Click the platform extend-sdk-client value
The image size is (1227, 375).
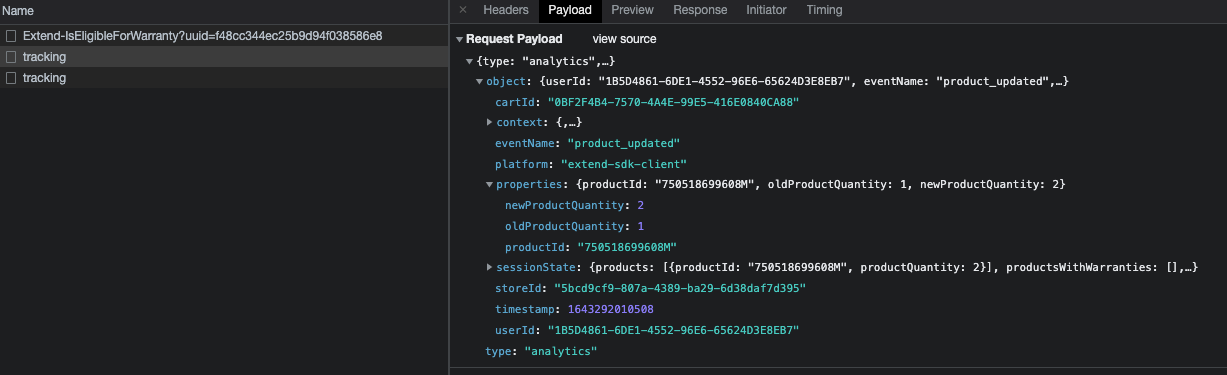[624, 164]
